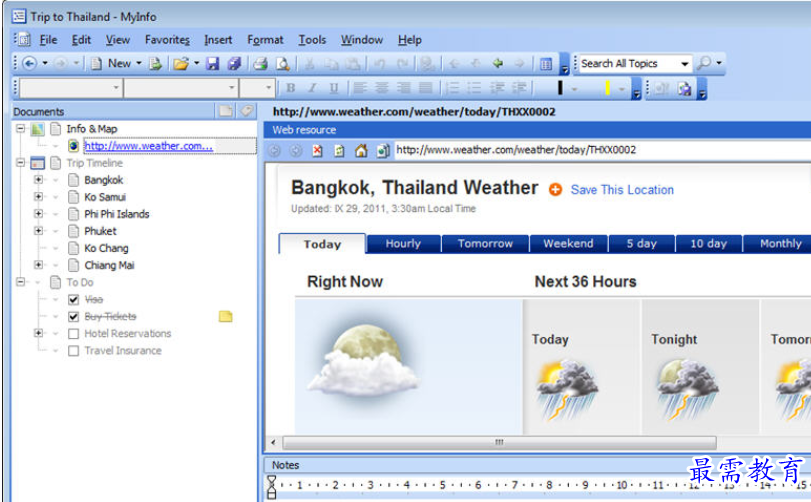Collapse the To Do tree node
This screenshot has height=502, width=811.
[20, 282]
